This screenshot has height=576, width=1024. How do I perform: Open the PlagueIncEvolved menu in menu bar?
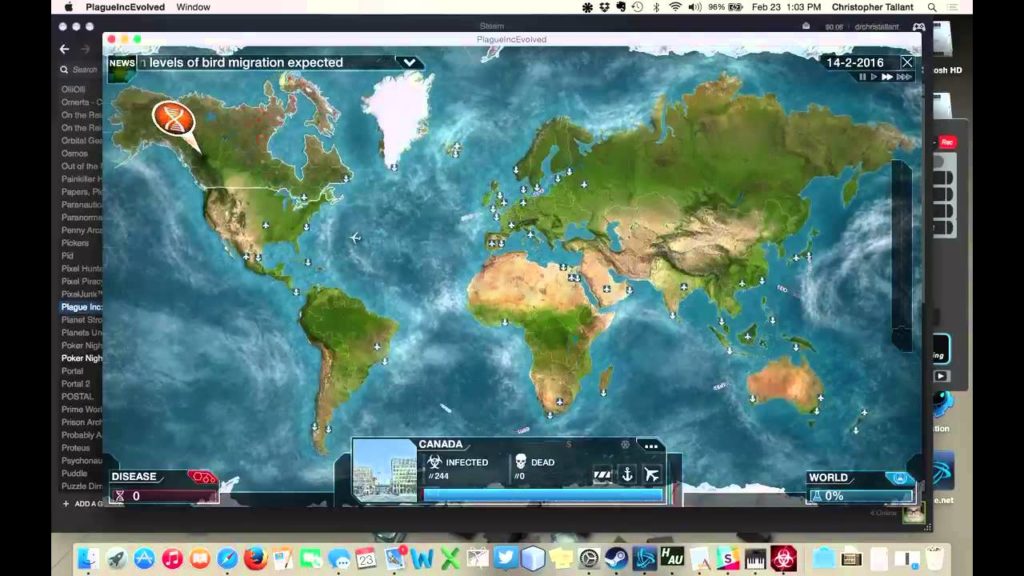[x=125, y=7]
